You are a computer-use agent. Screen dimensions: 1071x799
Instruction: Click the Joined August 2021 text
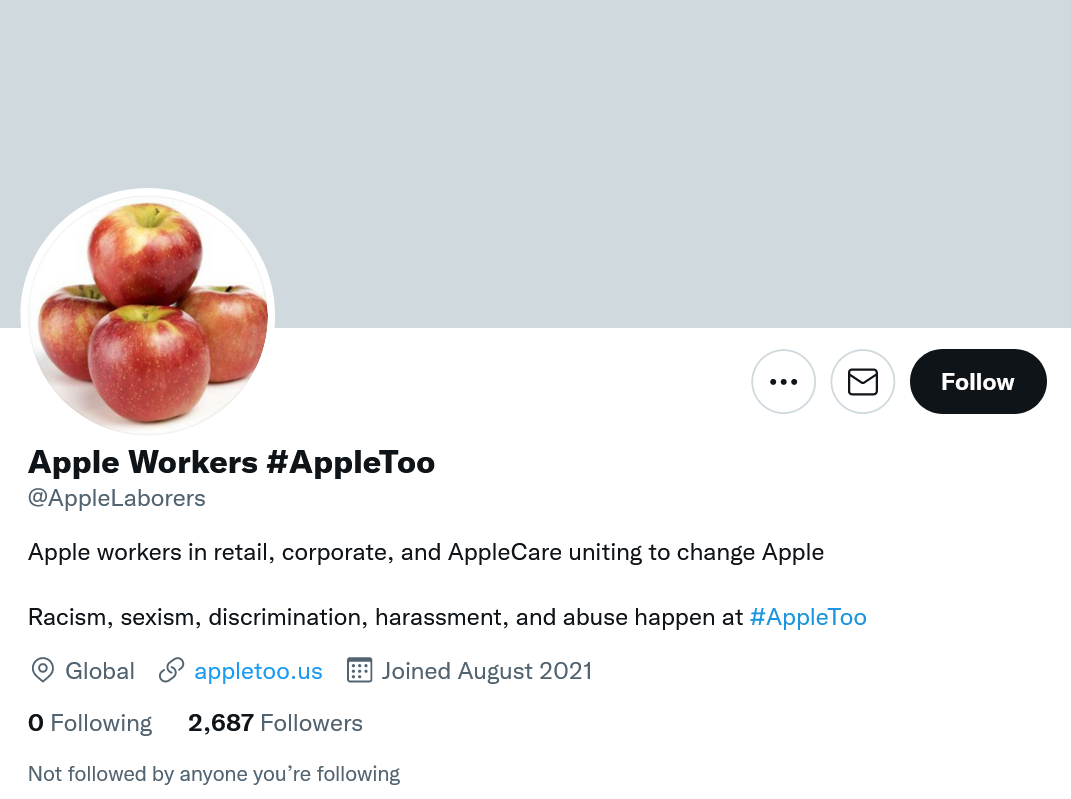pos(487,671)
